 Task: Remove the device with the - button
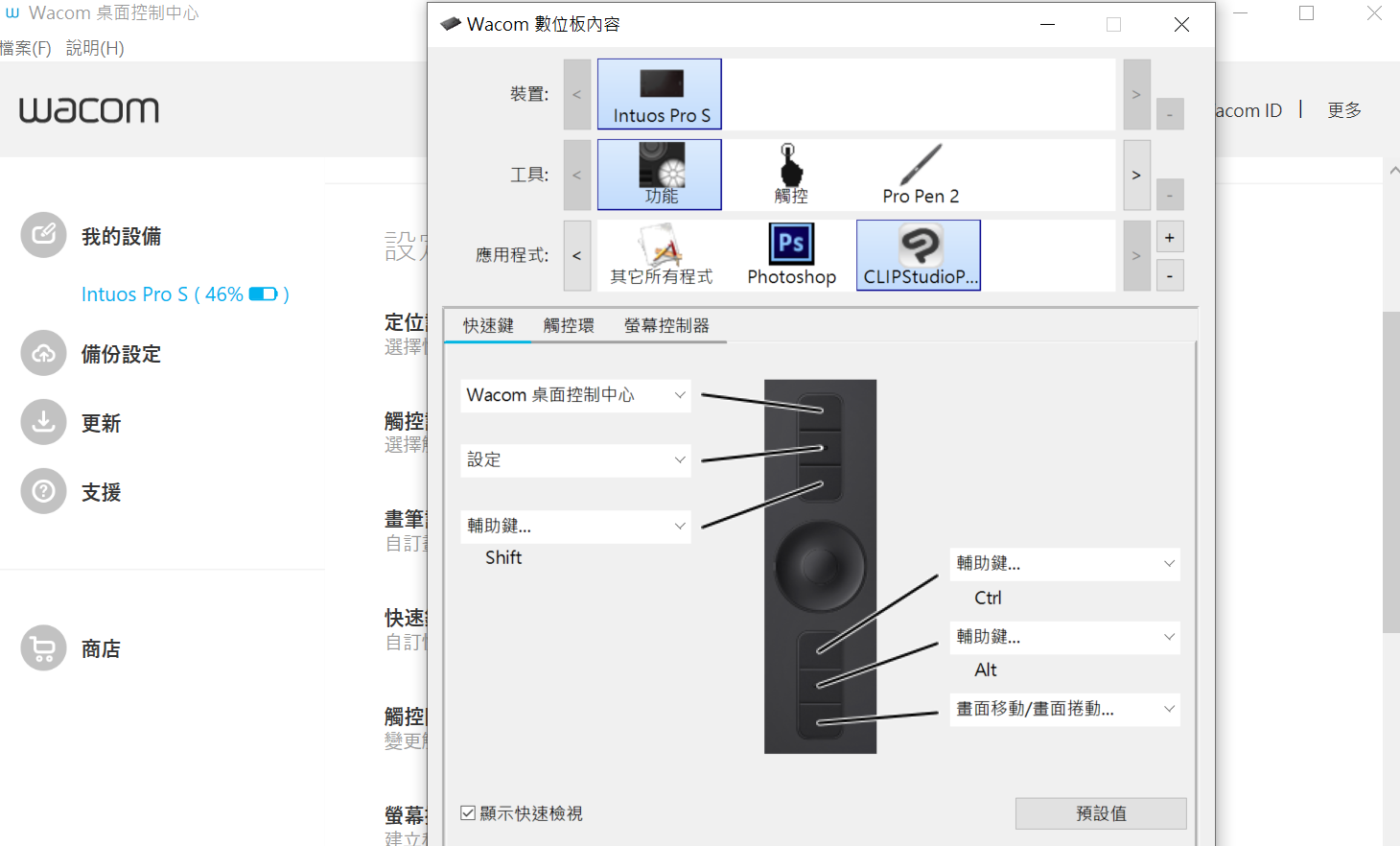(x=1170, y=114)
